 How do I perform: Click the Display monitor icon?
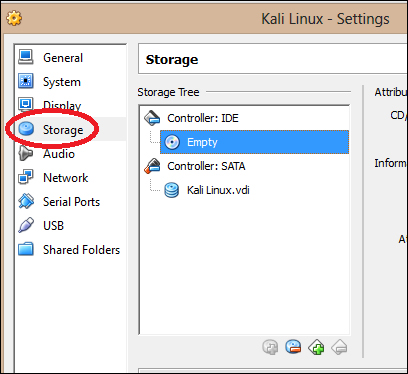[26, 104]
